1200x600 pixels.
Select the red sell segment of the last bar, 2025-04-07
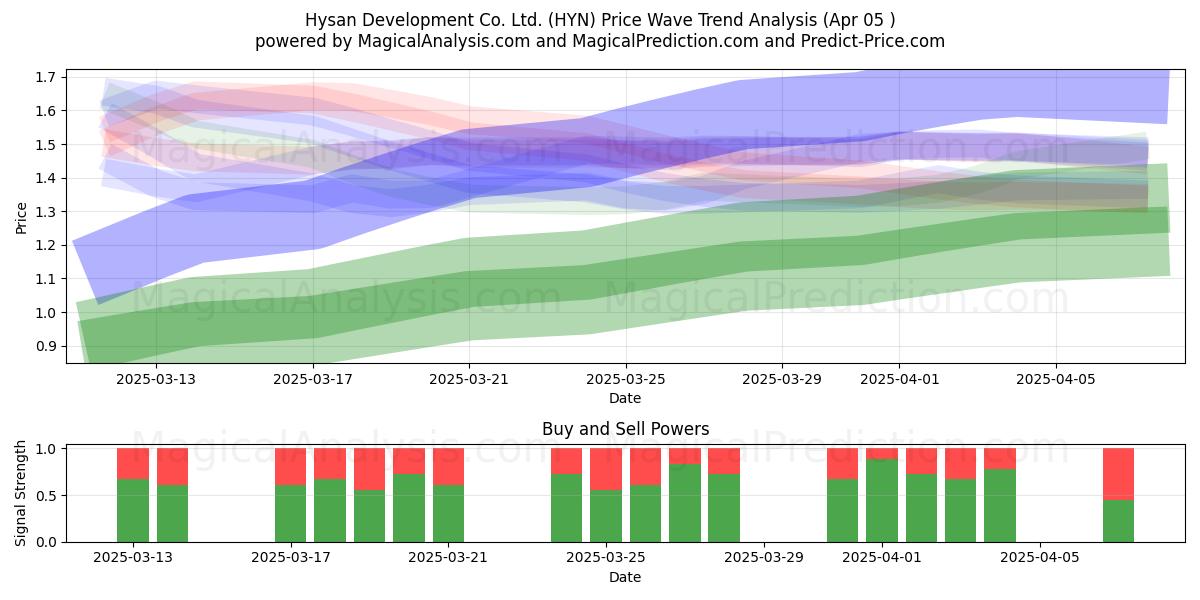(1119, 475)
